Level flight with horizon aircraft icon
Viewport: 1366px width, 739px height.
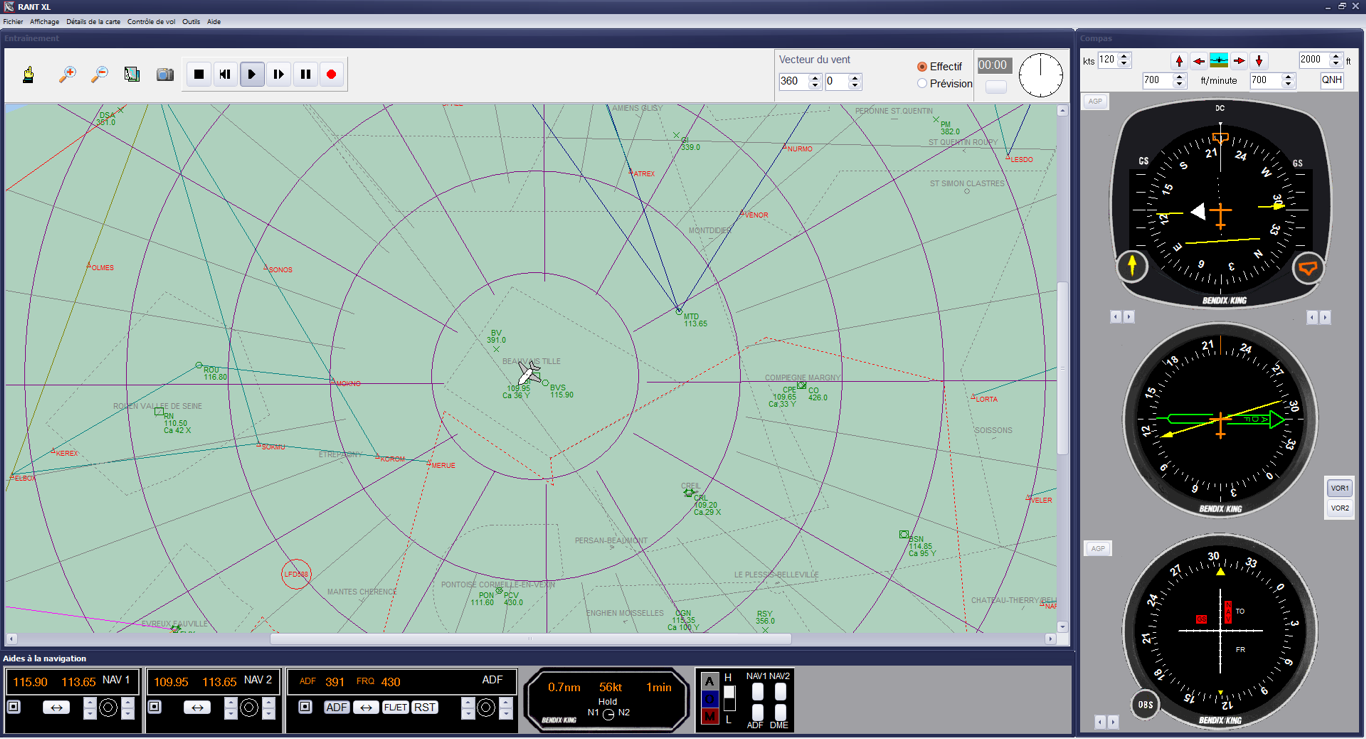[1219, 61]
